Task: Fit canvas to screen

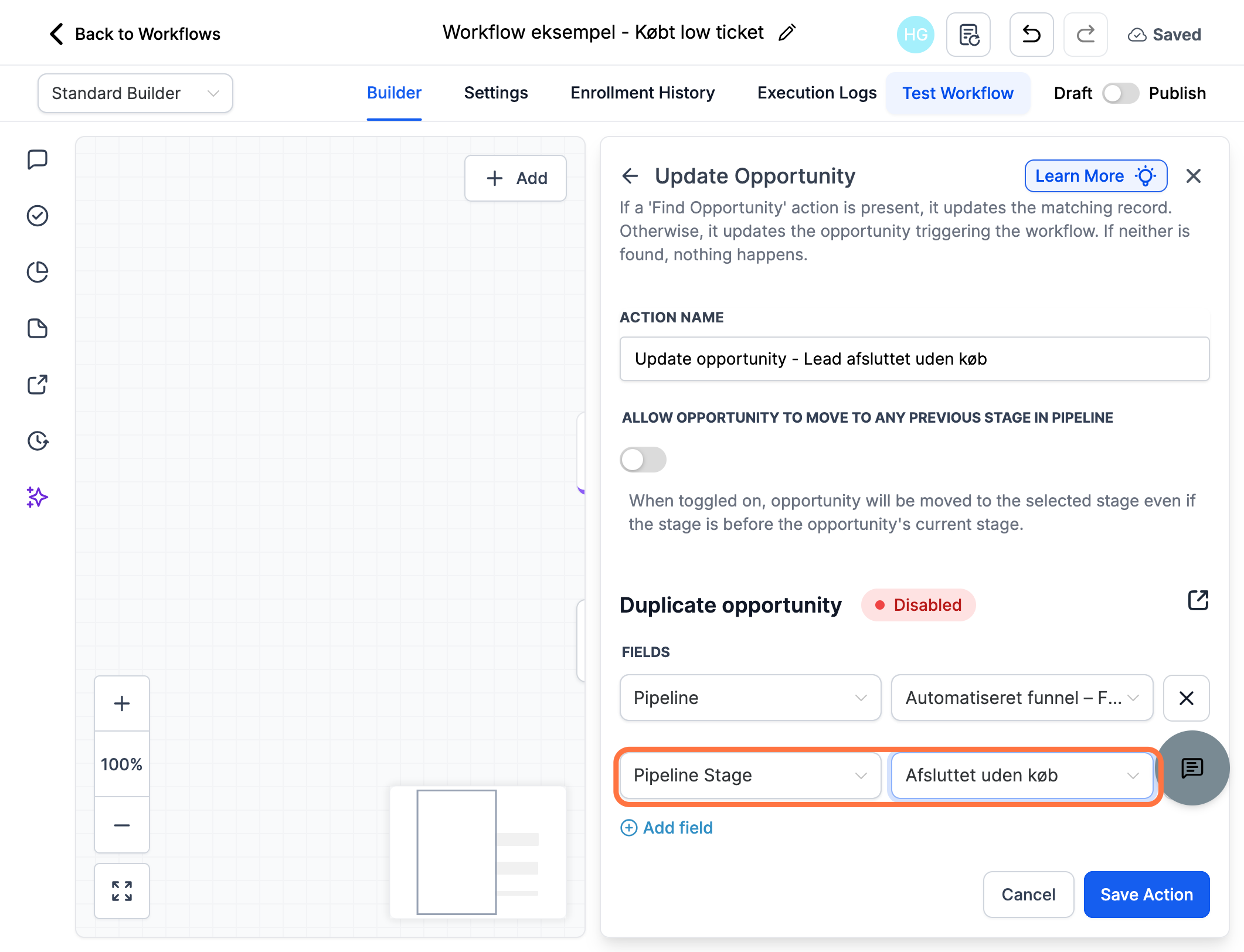Action: (122, 891)
